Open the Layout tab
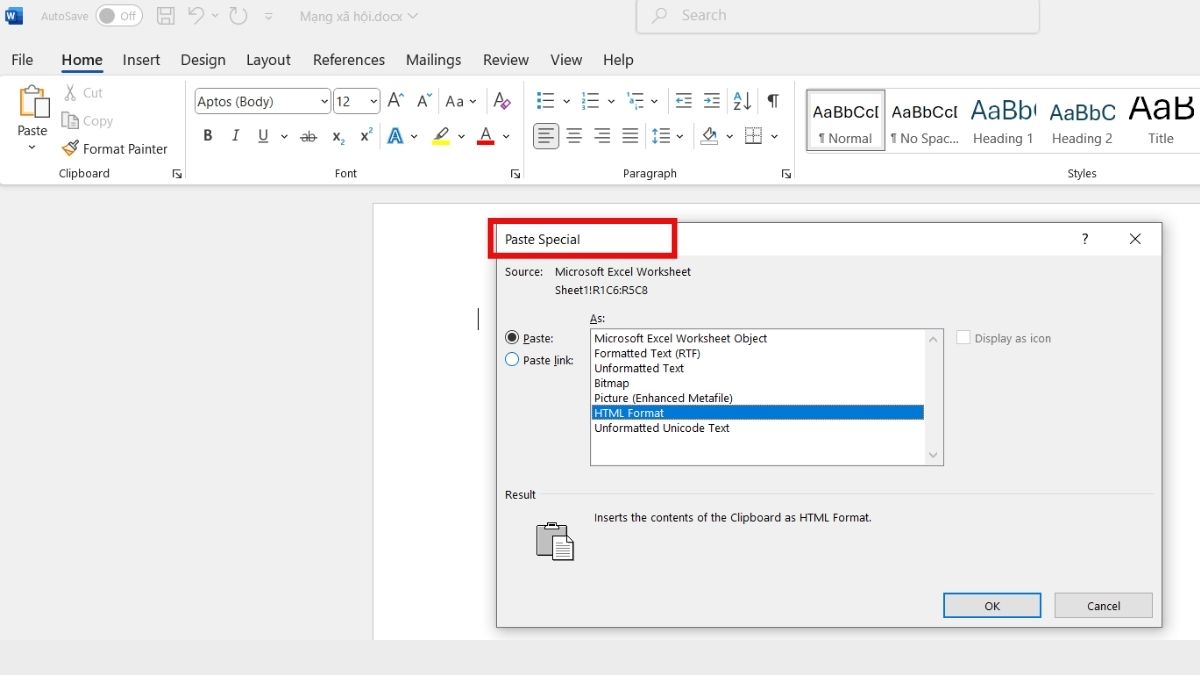1200x675 pixels. click(x=268, y=60)
